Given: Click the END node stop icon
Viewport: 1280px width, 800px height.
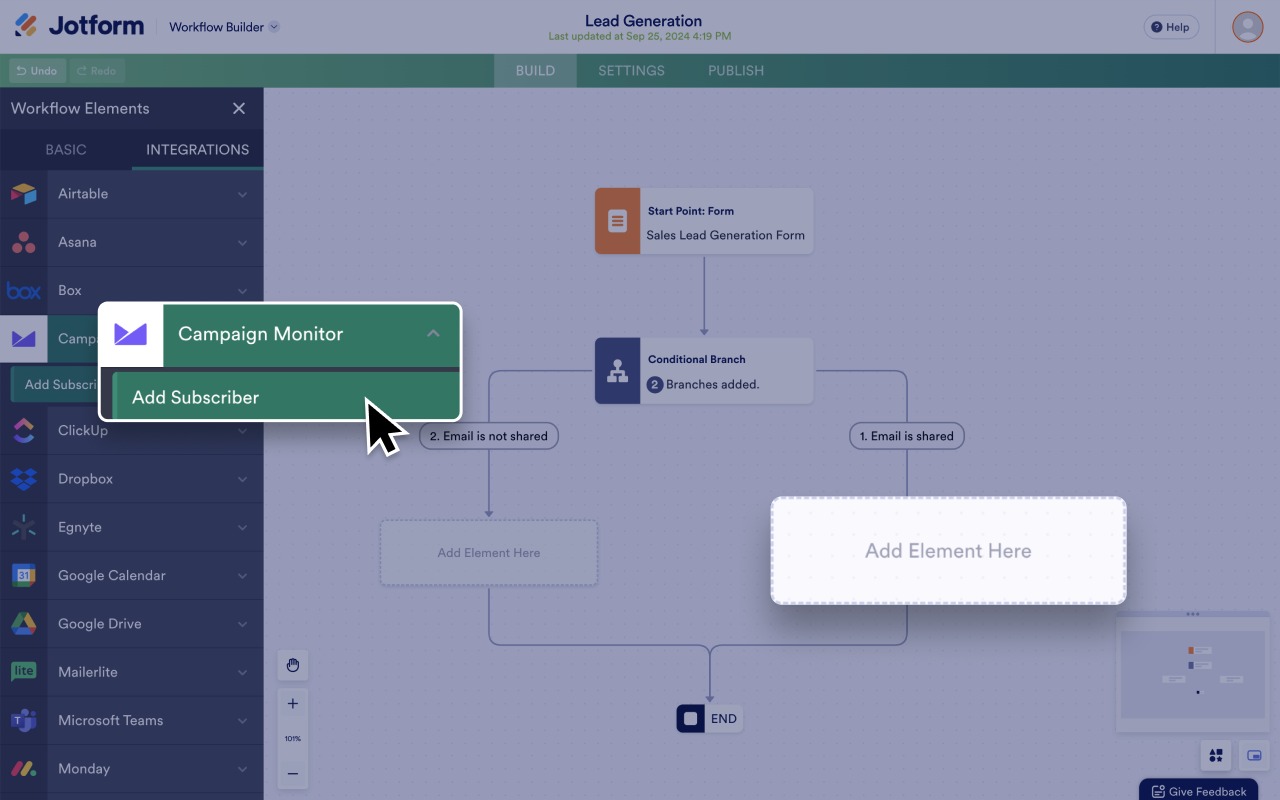Looking at the screenshot, I should [x=690, y=719].
